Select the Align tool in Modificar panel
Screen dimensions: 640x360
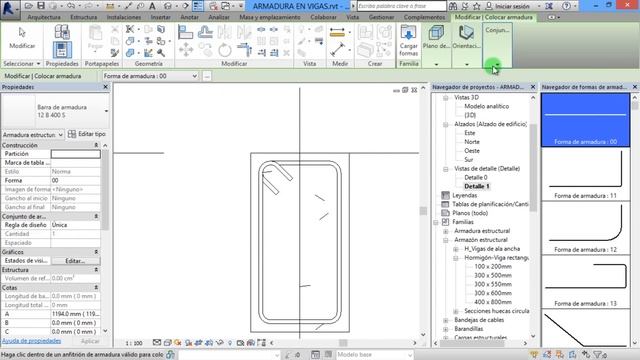tap(185, 32)
